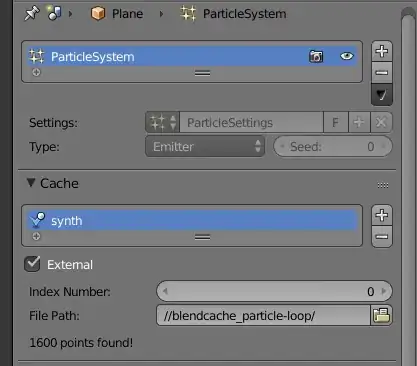Unlink particle settings with X button

coord(381,122)
